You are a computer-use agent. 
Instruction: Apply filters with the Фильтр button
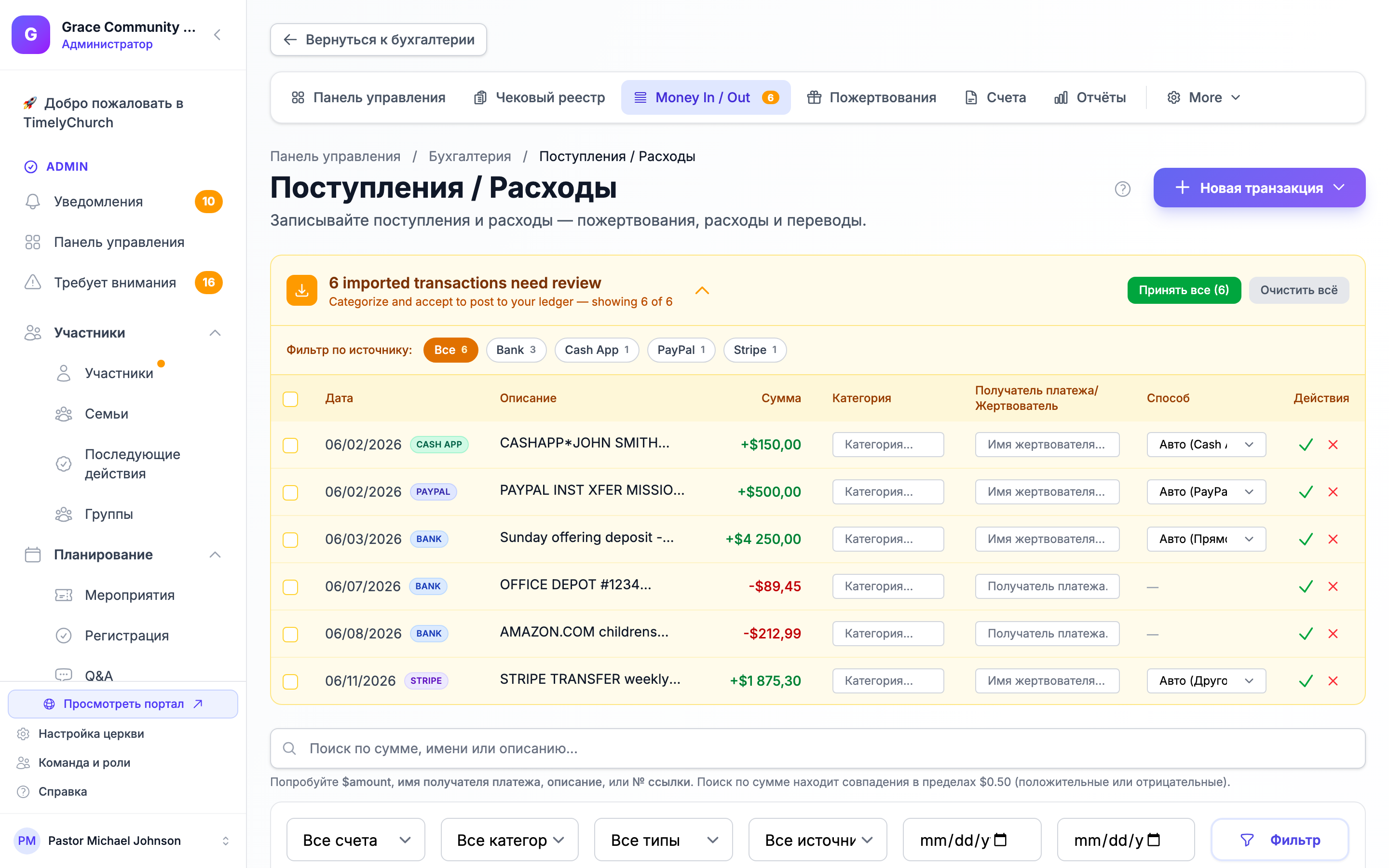[1280, 840]
